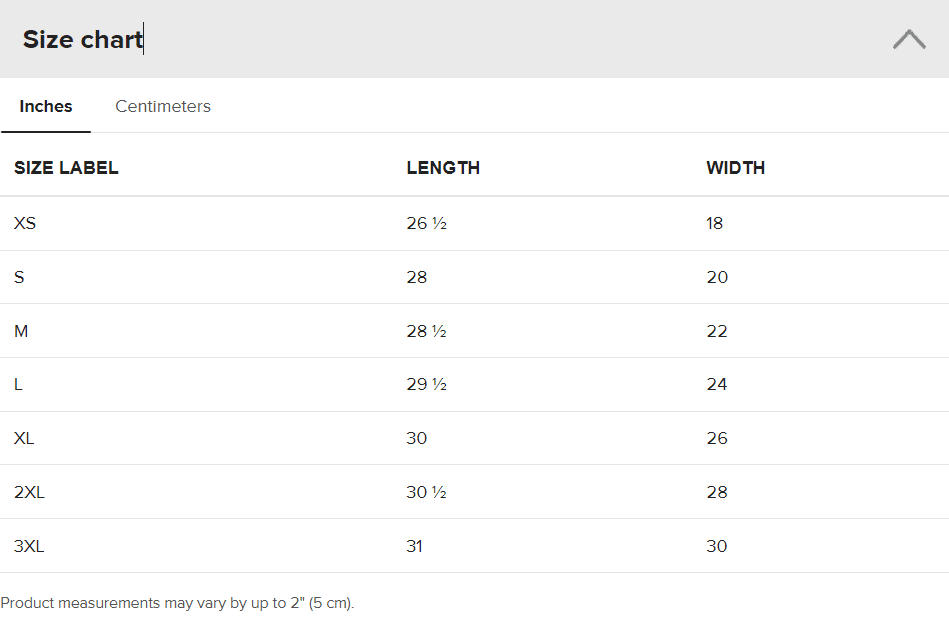Click the WIDTH column header
This screenshot has height=626, width=949.
pos(735,168)
